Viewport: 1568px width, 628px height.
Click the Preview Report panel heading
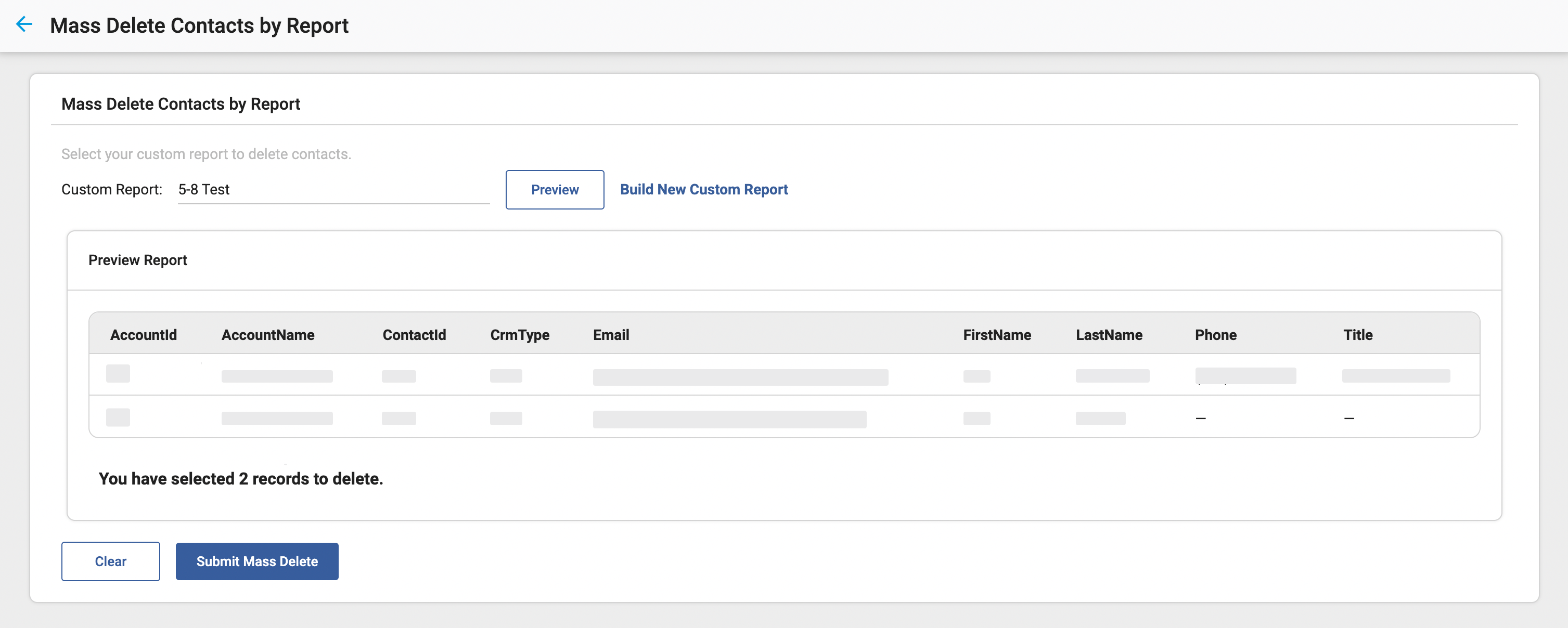[x=137, y=260]
